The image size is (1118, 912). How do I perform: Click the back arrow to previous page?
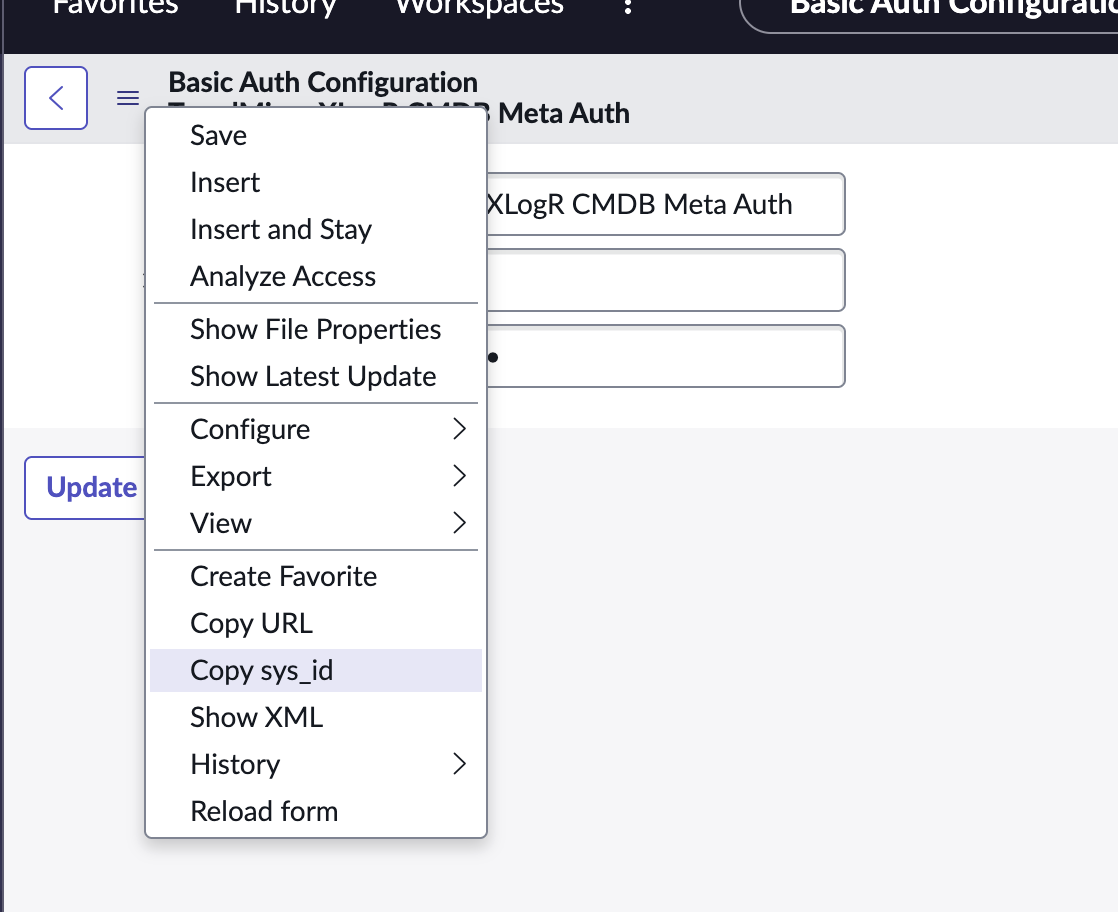pos(55,97)
